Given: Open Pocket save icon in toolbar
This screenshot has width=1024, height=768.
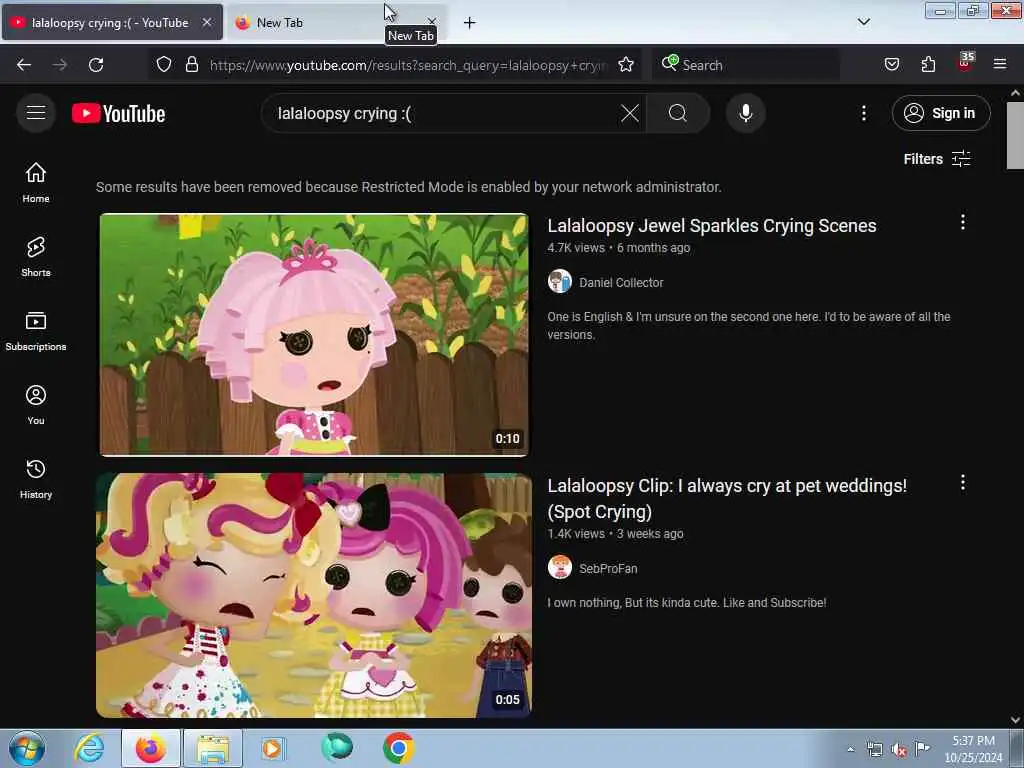Looking at the screenshot, I should pyautogui.click(x=891, y=65).
